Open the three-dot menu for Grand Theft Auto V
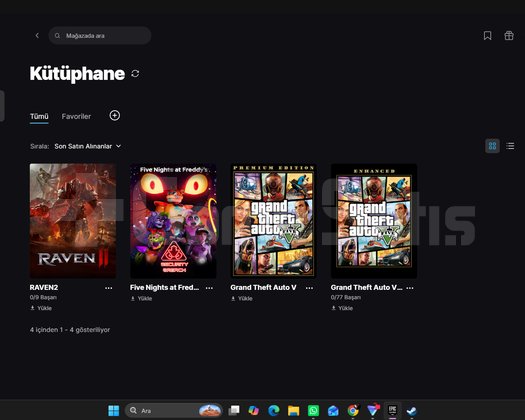Viewport: 525px width, 420px height. point(309,288)
